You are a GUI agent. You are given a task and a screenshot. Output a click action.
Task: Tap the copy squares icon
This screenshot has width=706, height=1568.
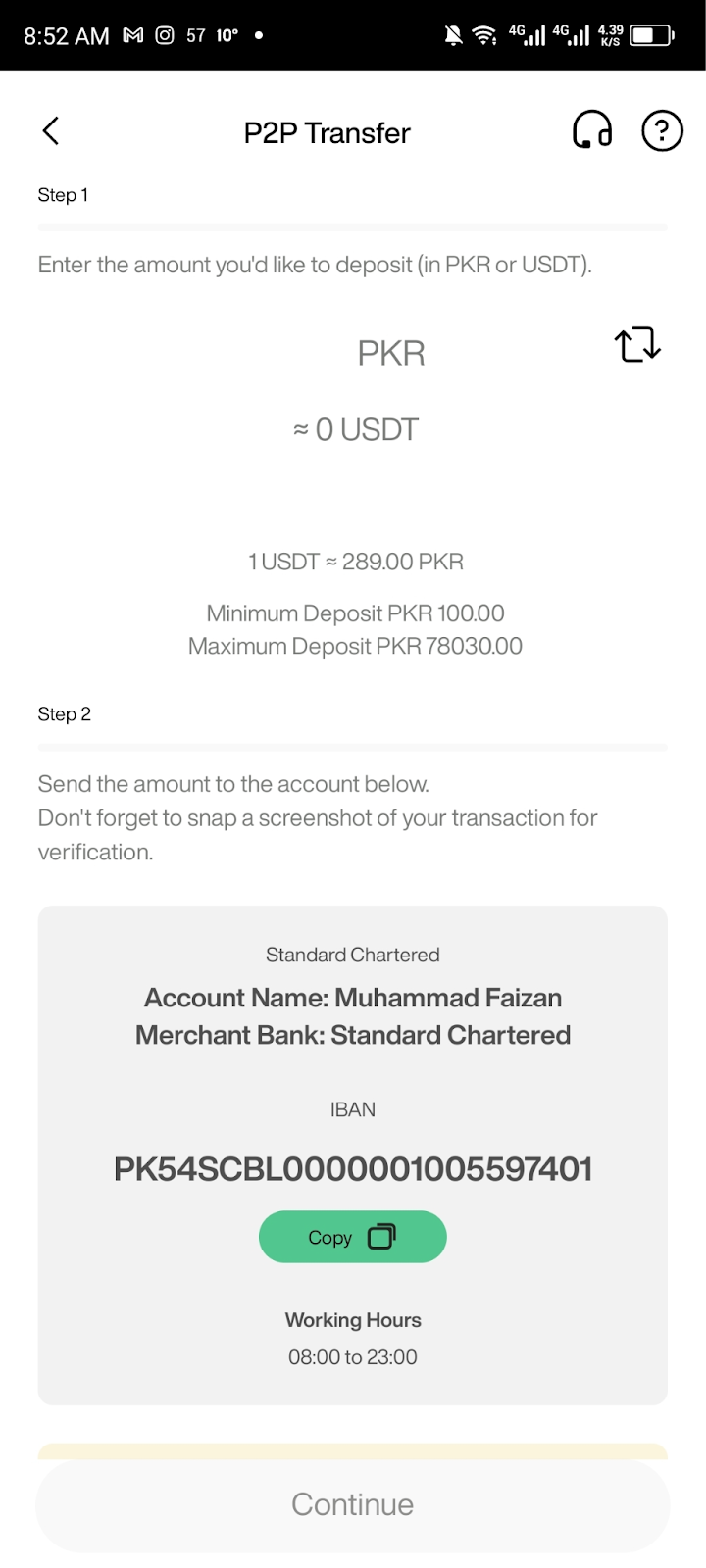coord(381,1237)
